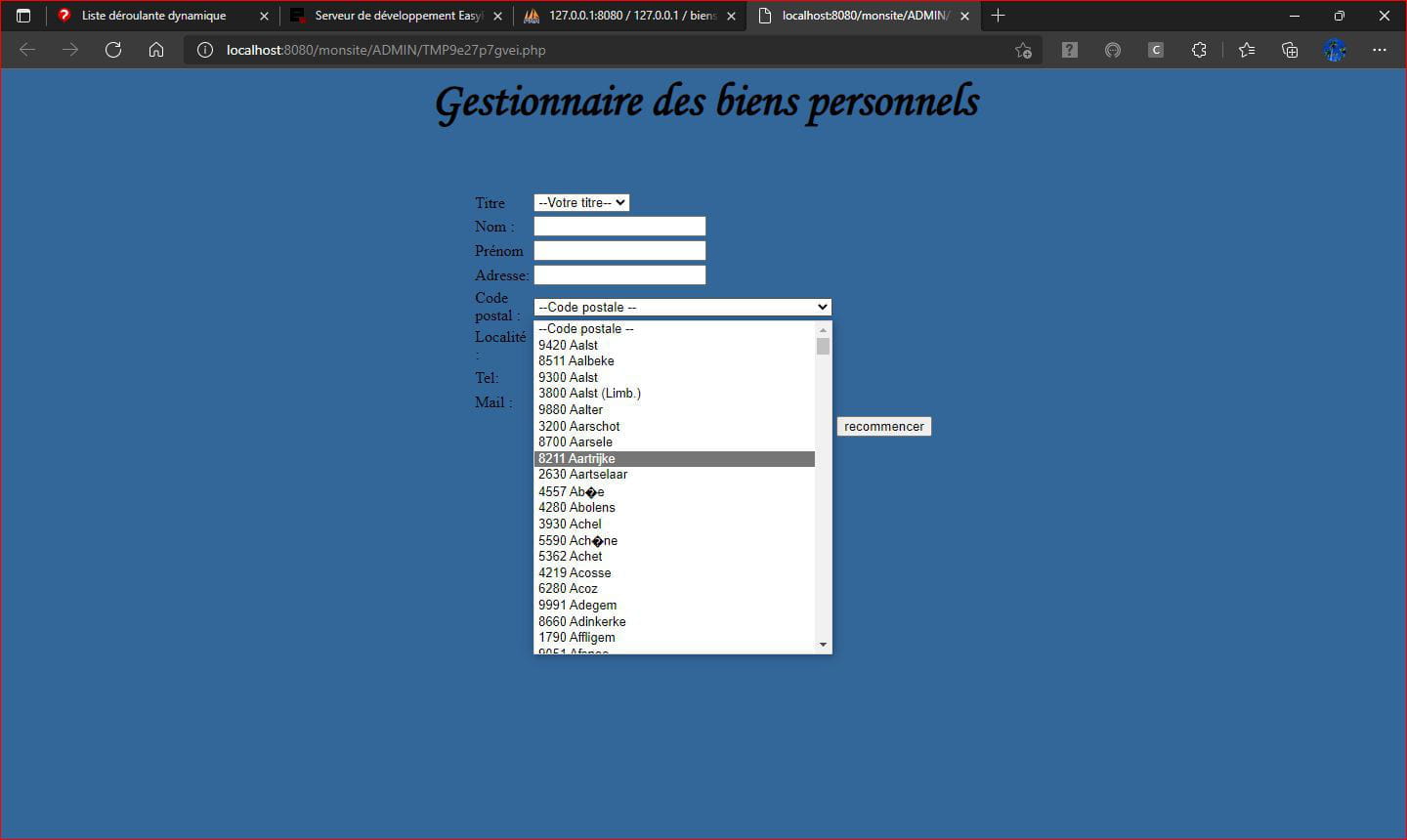Open the question mark extension
1407x840 pixels.
pyautogui.click(x=1070, y=50)
